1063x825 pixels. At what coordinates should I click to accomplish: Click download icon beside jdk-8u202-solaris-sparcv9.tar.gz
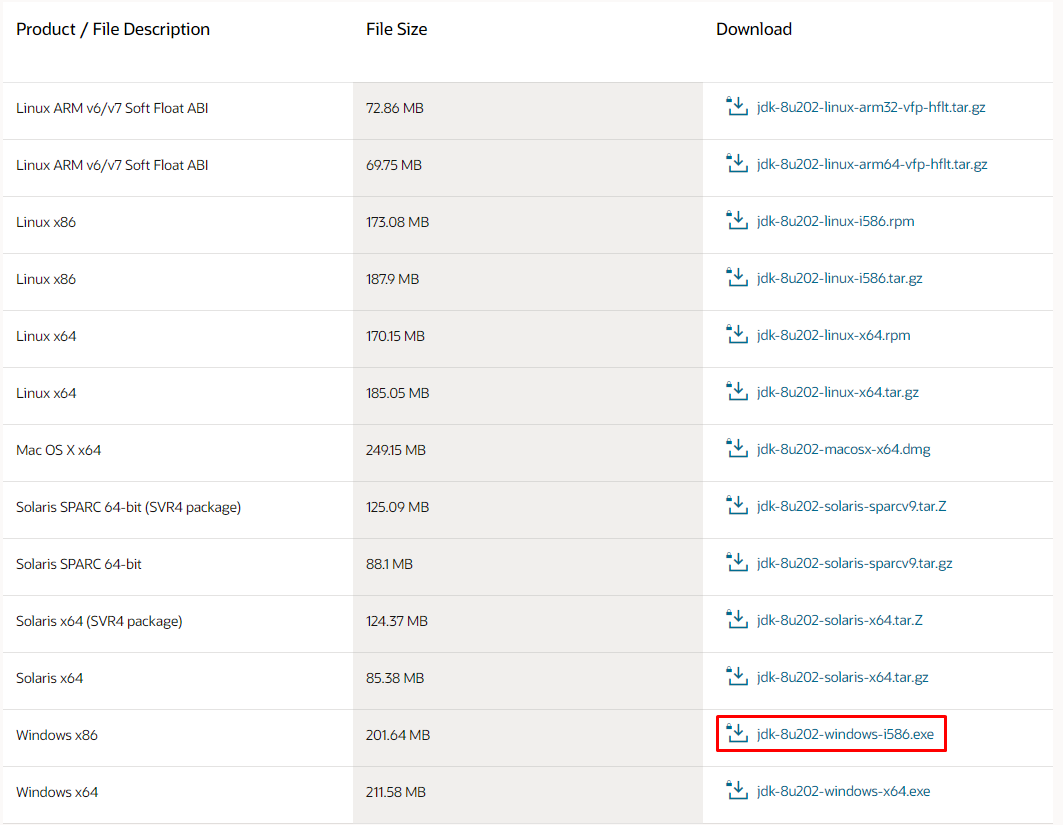coord(737,562)
